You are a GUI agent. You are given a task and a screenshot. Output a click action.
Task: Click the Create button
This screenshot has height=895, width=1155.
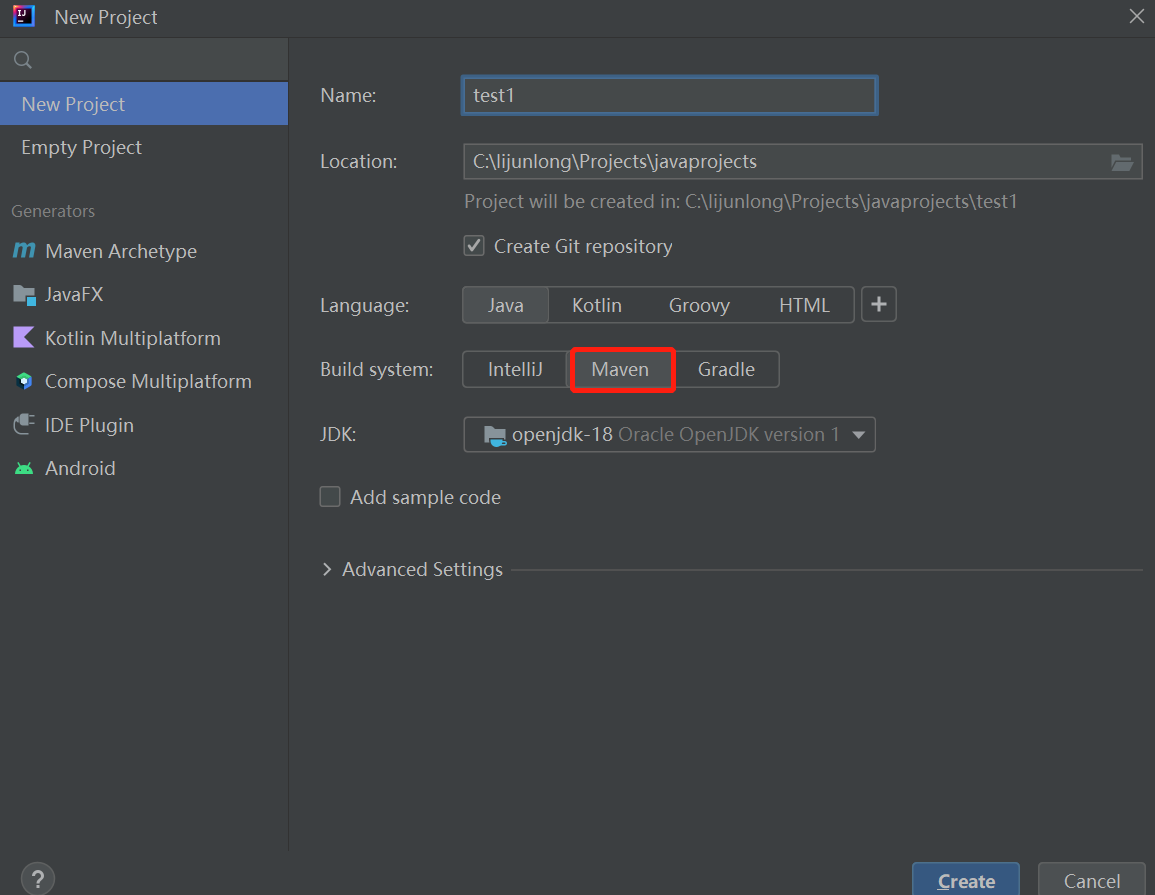[x=965, y=880]
